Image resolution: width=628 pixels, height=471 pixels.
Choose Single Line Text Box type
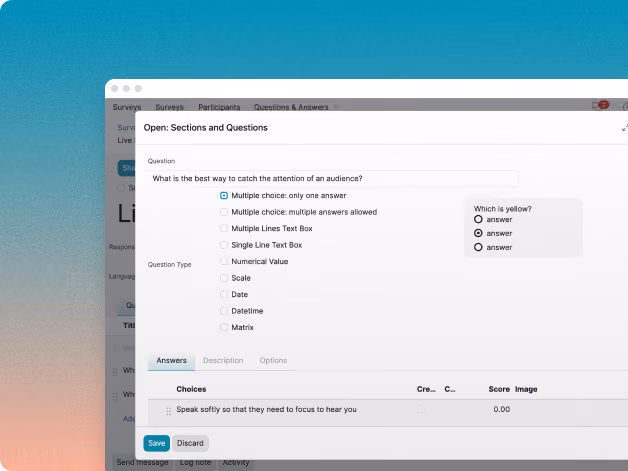coord(224,245)
